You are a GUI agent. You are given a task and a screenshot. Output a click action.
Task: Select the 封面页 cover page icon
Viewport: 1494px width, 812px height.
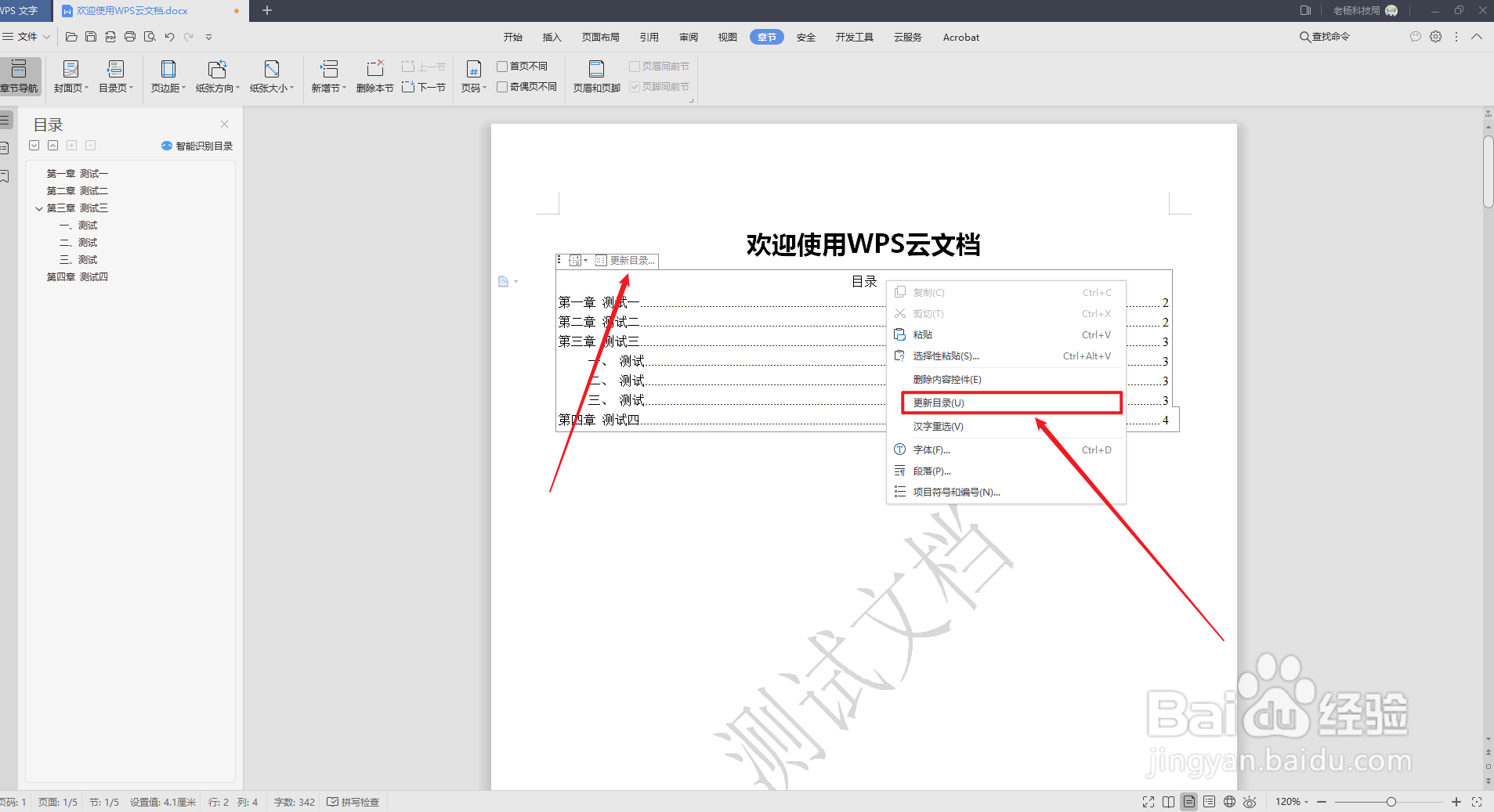tap(70, 76)
